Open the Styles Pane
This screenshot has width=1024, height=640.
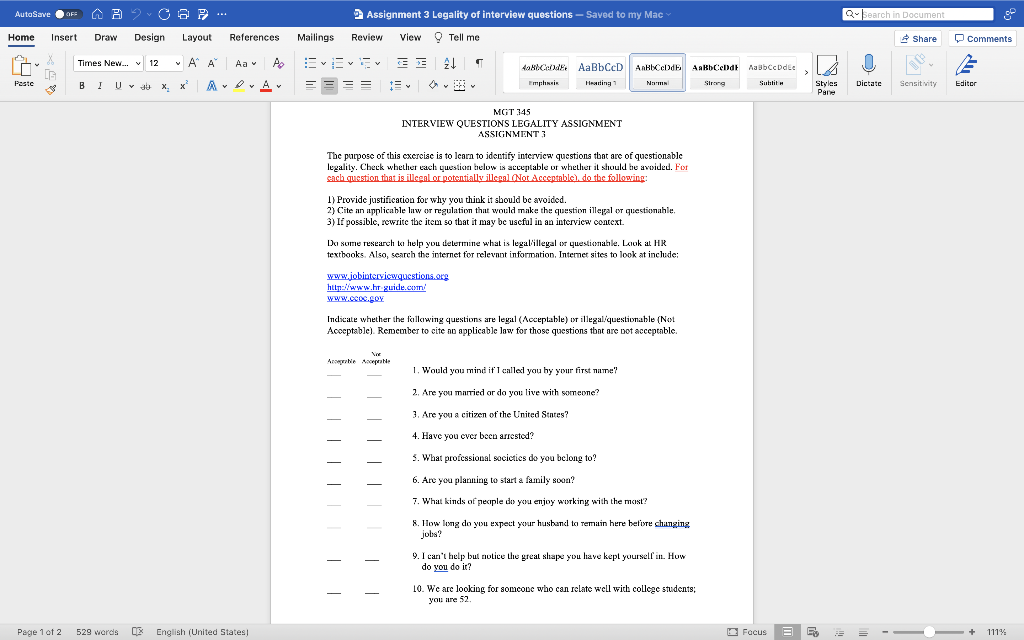pyautogui.click(x=827, y=72)
